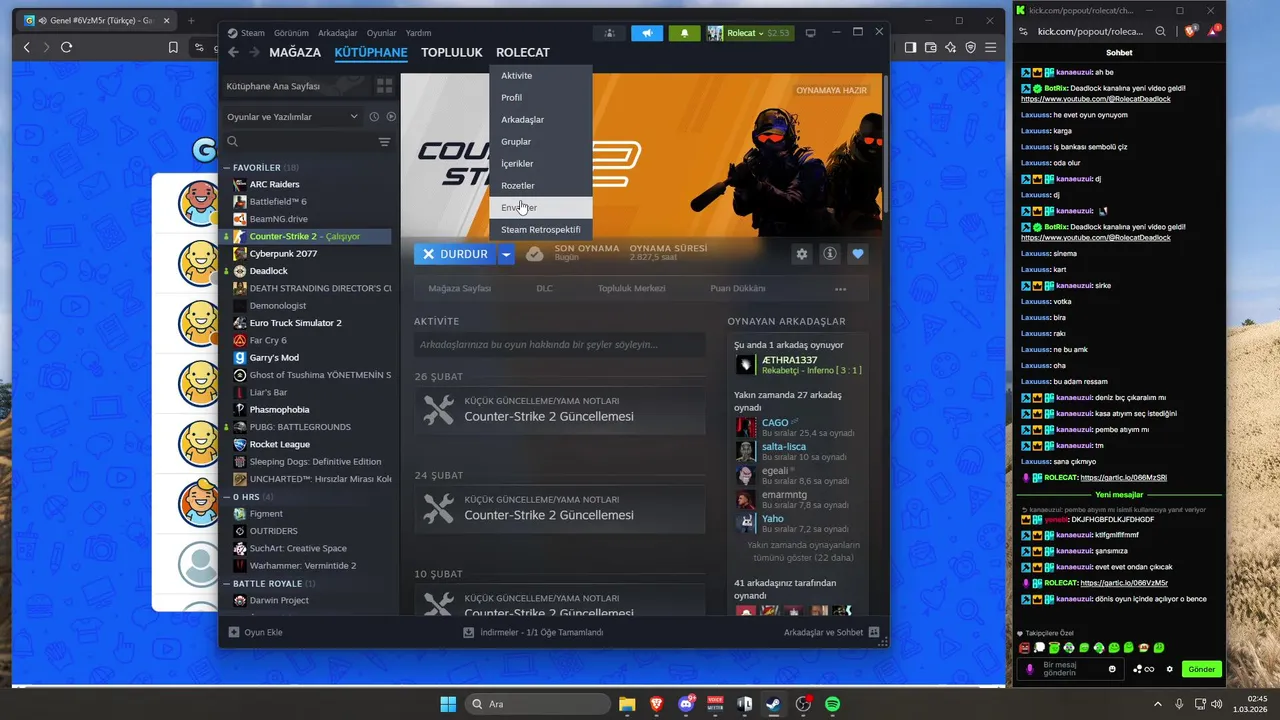The image size is (1280, 720).
Task: Open Kick chat settings gear
Action: pos(1169,669)
